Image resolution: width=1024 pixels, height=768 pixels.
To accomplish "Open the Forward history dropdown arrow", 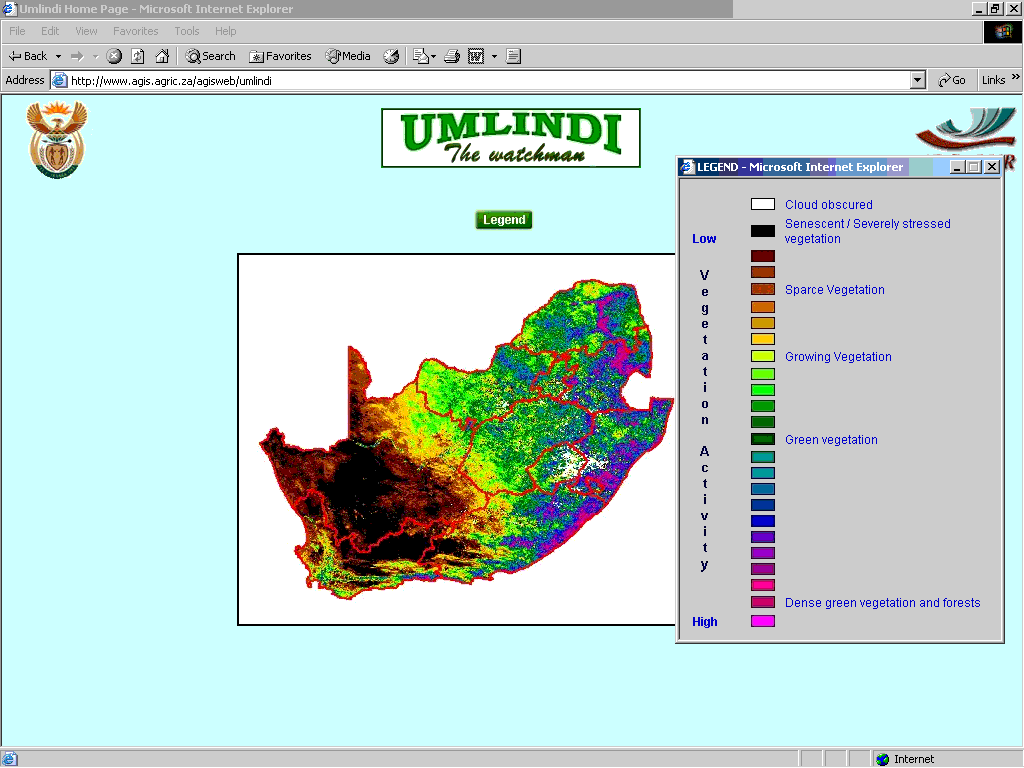I will (x=95, y=56).
